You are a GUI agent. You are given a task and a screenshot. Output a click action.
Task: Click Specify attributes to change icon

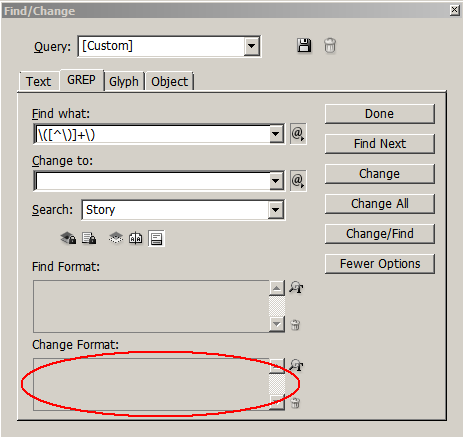tap(296, 365)
